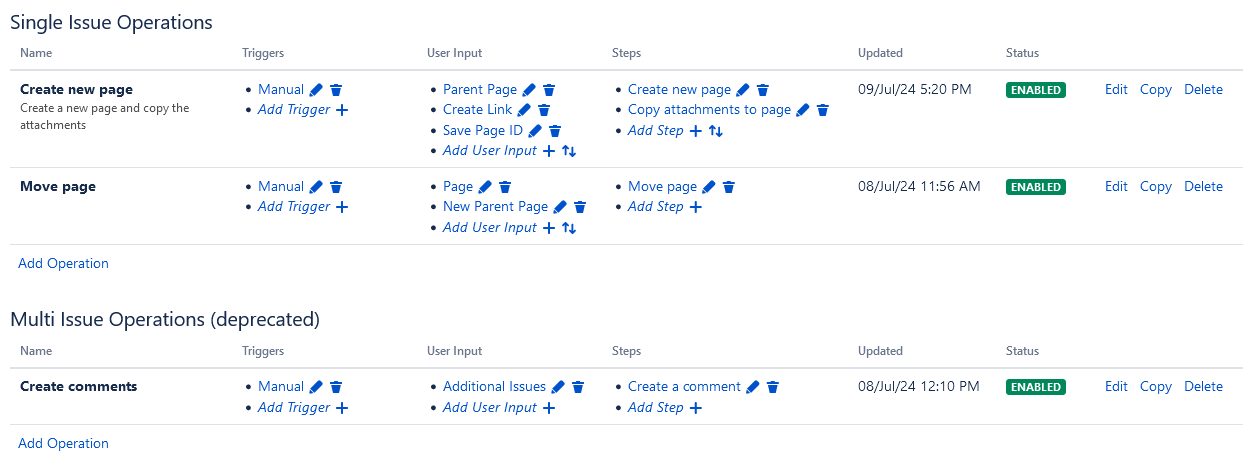The width and height of the screenshot is (1257, 468).
Task: Reorder steps icon in Create new page row
Action: coord(716,131)
